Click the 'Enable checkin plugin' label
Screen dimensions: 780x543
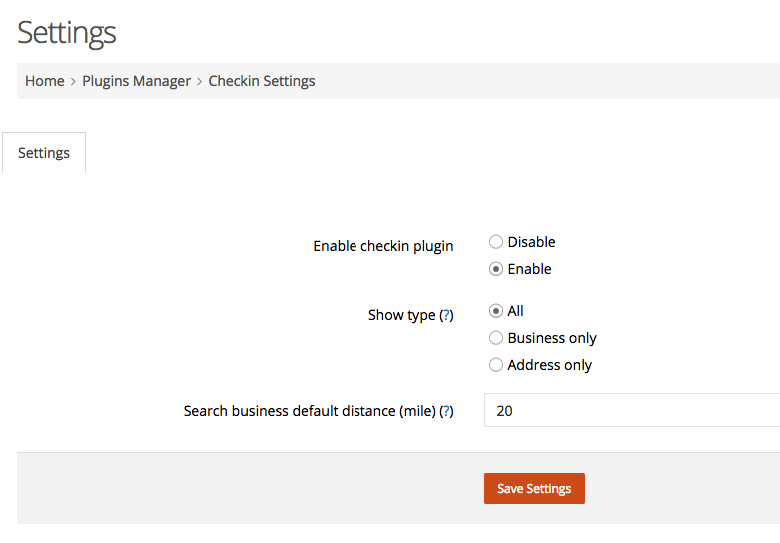click(x=383, y=246)
